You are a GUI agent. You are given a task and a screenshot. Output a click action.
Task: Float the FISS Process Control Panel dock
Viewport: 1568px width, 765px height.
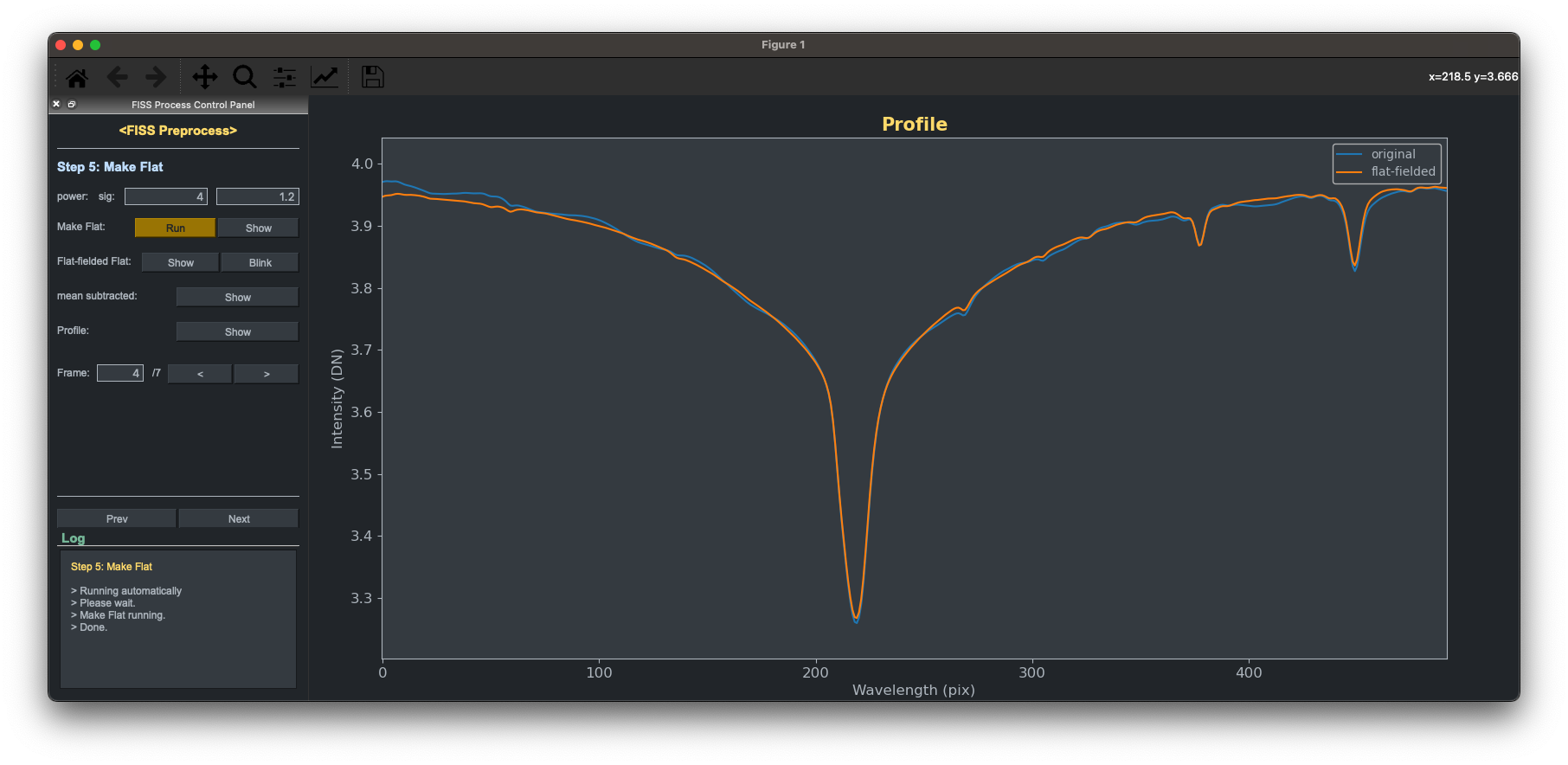coord(72,104)
